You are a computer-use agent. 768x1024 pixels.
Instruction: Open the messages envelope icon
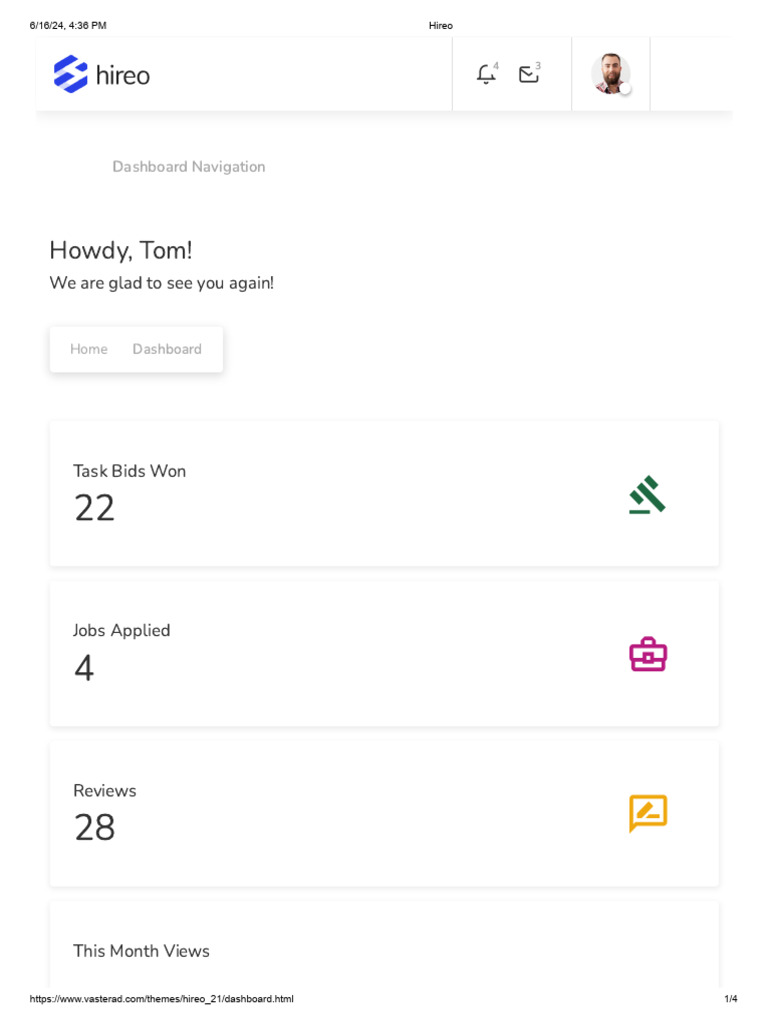pos(528,74)
